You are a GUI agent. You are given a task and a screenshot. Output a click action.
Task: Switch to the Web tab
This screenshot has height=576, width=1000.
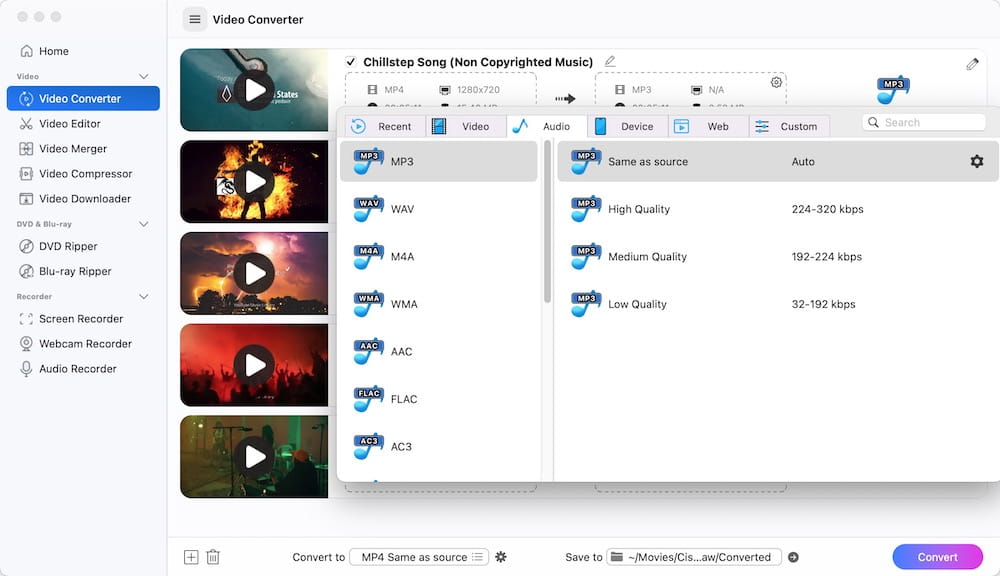[x=708, y=126]
